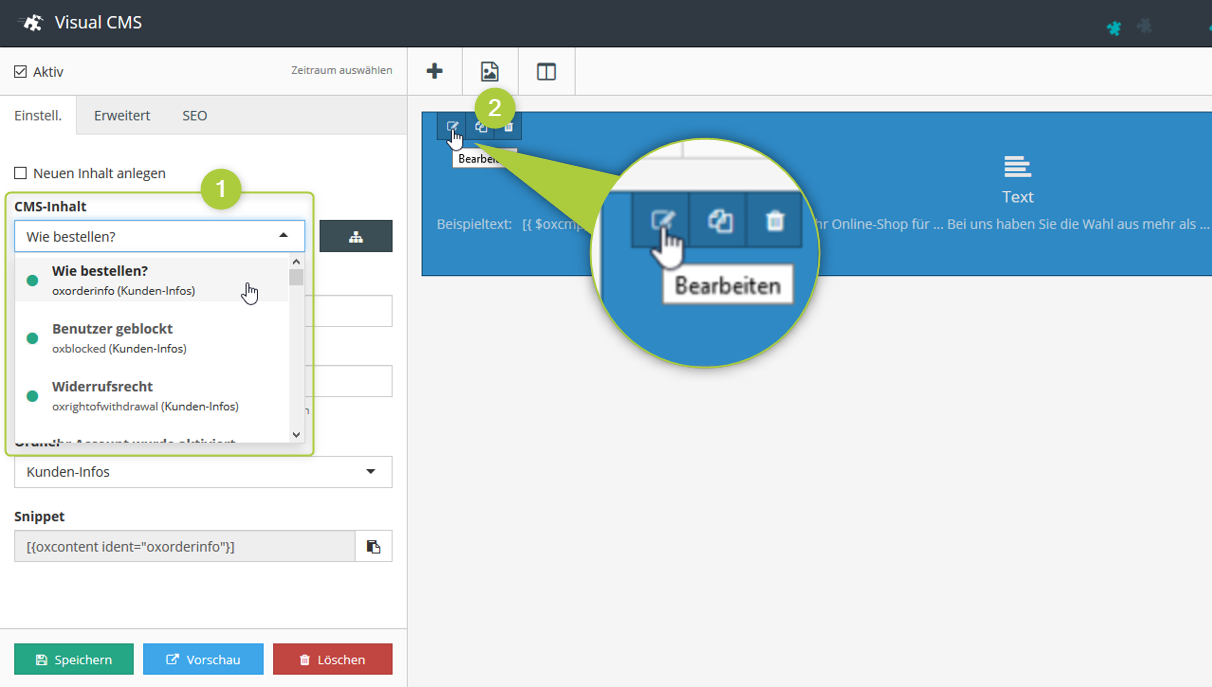1212x687 pixels.
Task: Click the oxrightofwithdrawal (Kunden-Infos) subtitle
Action: click(145, 407)
